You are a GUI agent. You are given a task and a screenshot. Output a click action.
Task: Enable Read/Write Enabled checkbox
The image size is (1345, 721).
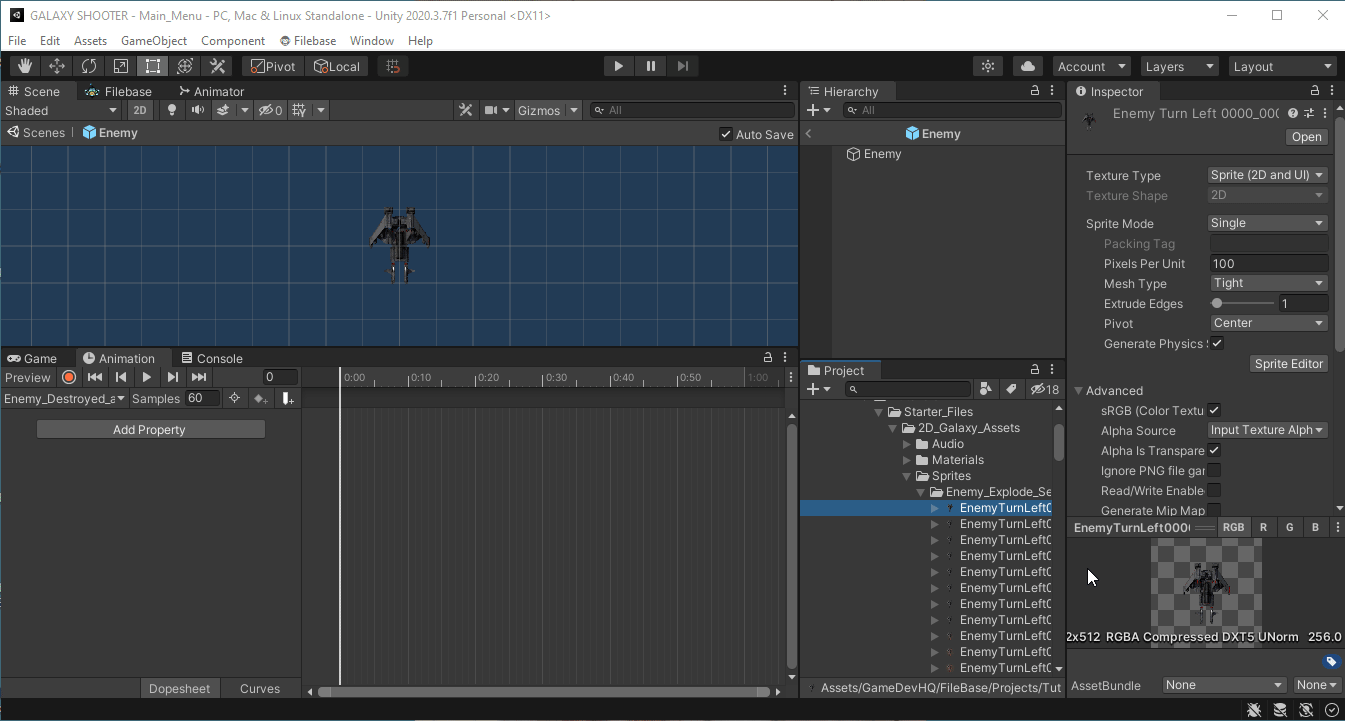[1214, 490]
